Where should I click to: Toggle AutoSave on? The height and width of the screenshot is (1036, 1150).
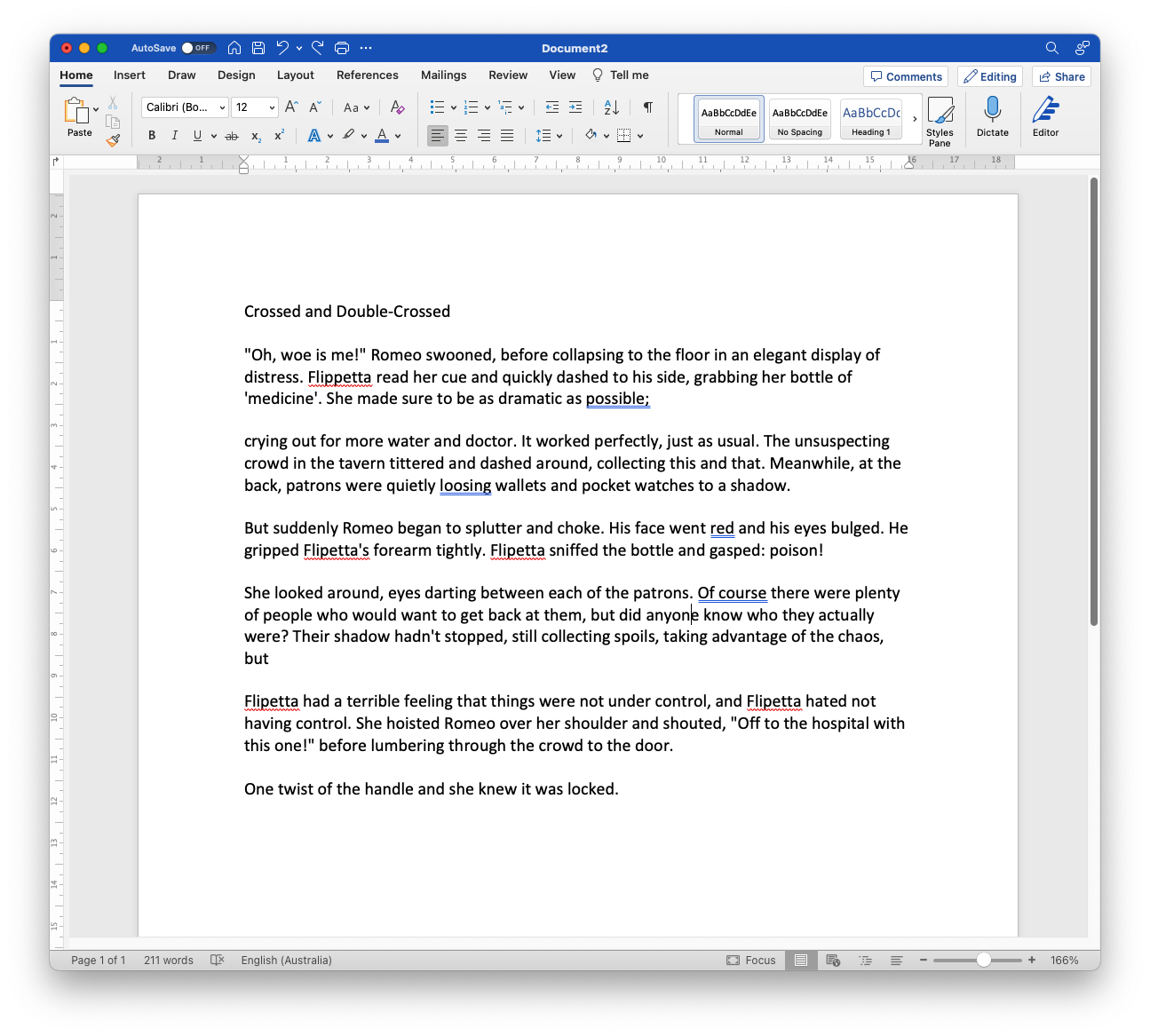(x=197, y=48)
